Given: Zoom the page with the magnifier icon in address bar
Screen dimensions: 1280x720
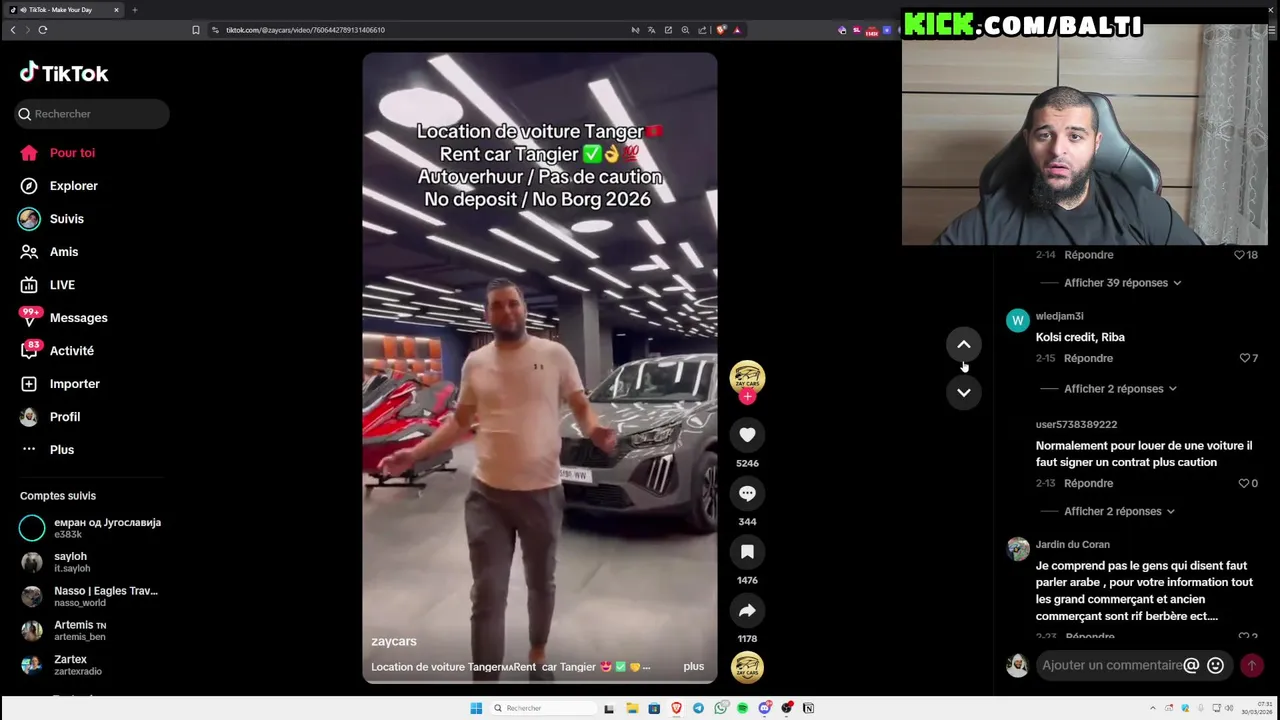Looking at the screenshot, I should pos(685,30).
